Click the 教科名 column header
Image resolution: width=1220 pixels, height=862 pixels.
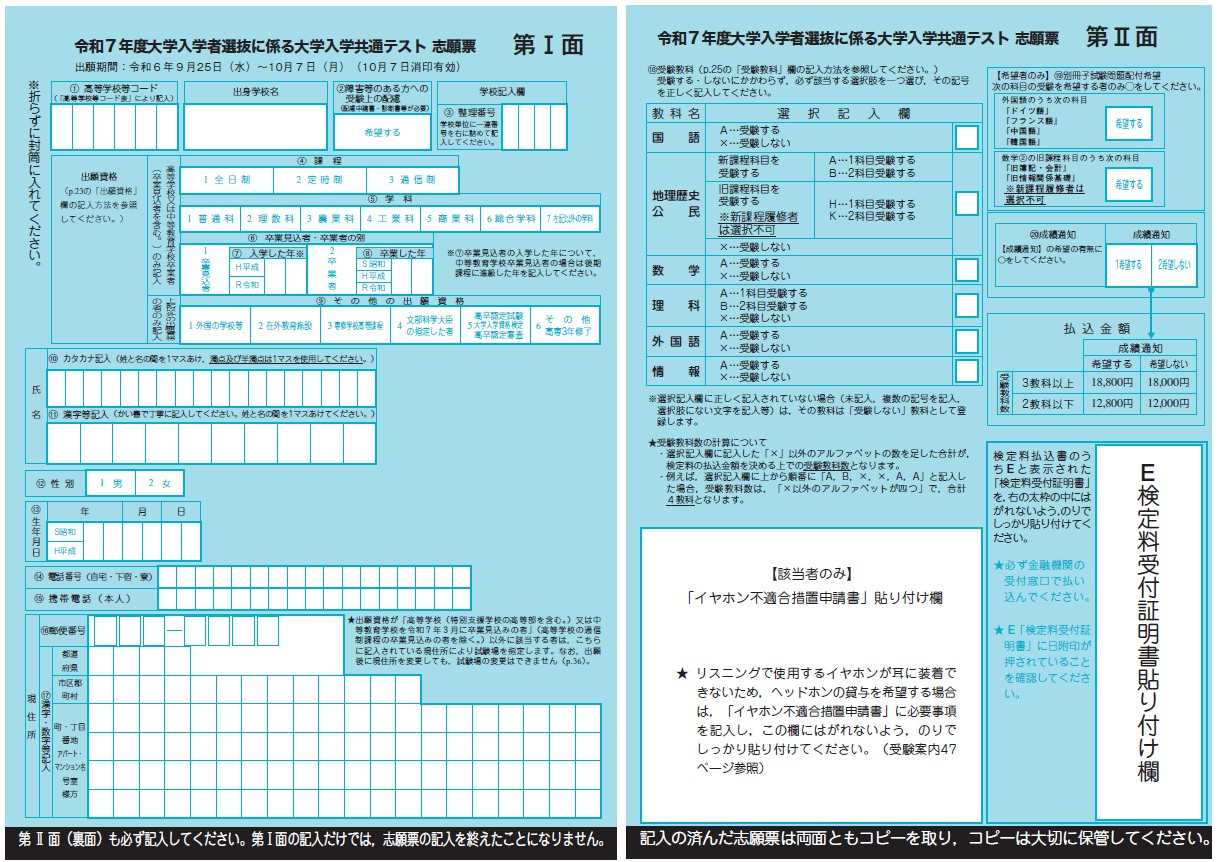pos(677,115)
